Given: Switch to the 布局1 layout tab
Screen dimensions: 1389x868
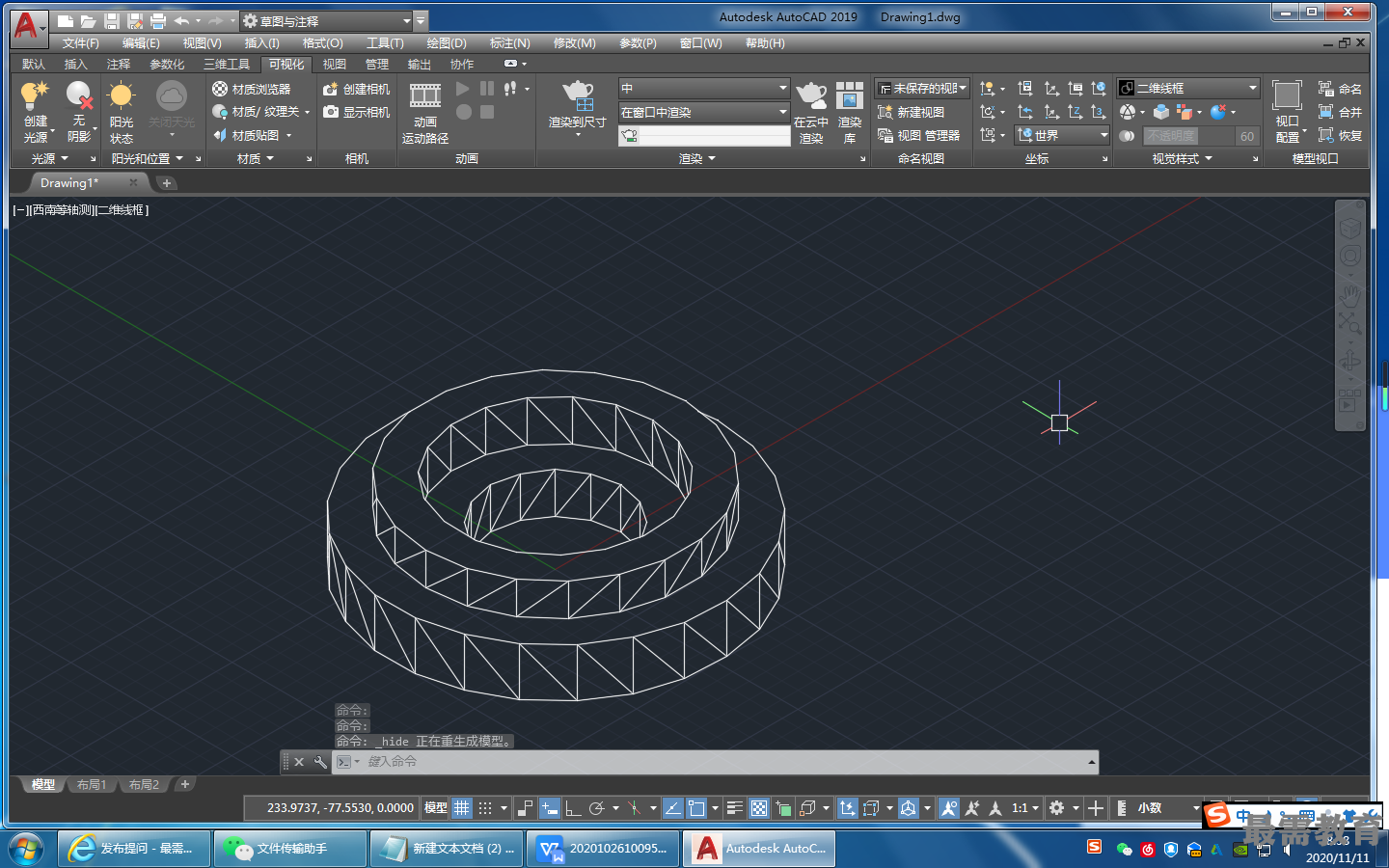Looking at the screenshot, I should (x=92, y=785).
